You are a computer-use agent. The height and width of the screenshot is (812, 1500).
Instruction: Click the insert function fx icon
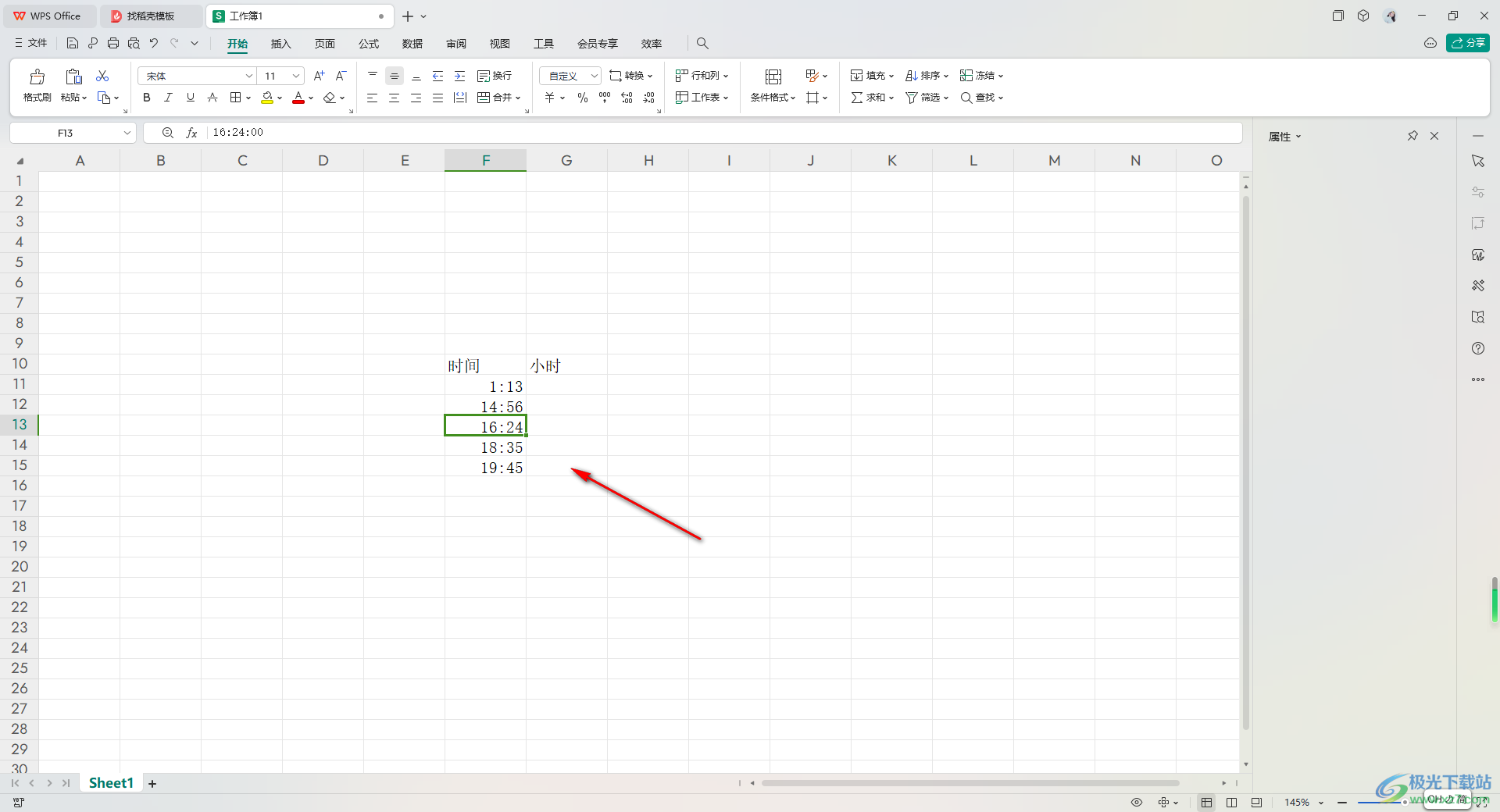191,133
